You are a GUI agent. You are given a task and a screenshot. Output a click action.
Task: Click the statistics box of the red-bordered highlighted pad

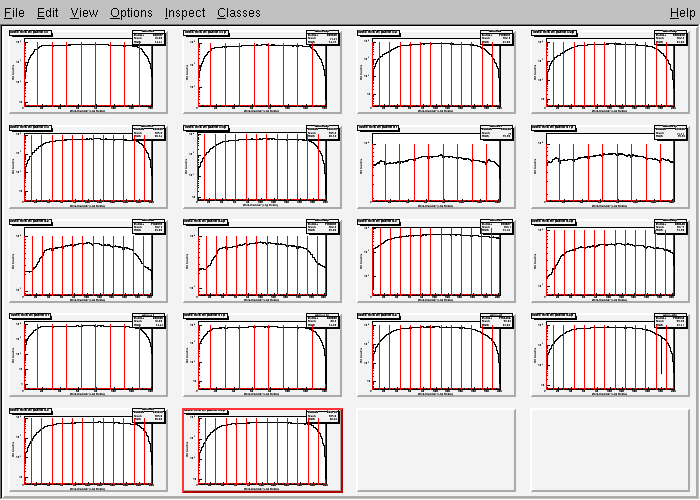pos(322,416)
